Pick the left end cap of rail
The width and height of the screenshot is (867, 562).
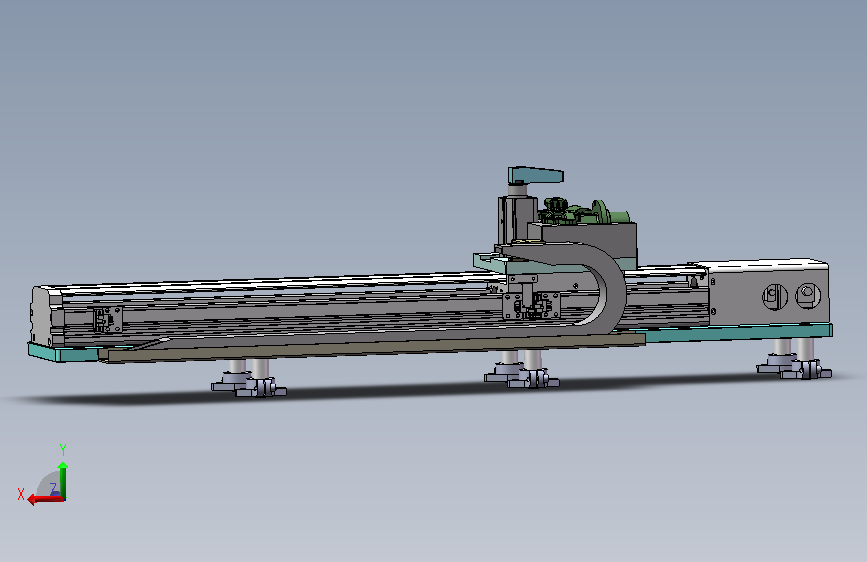[x=48, y=315]
